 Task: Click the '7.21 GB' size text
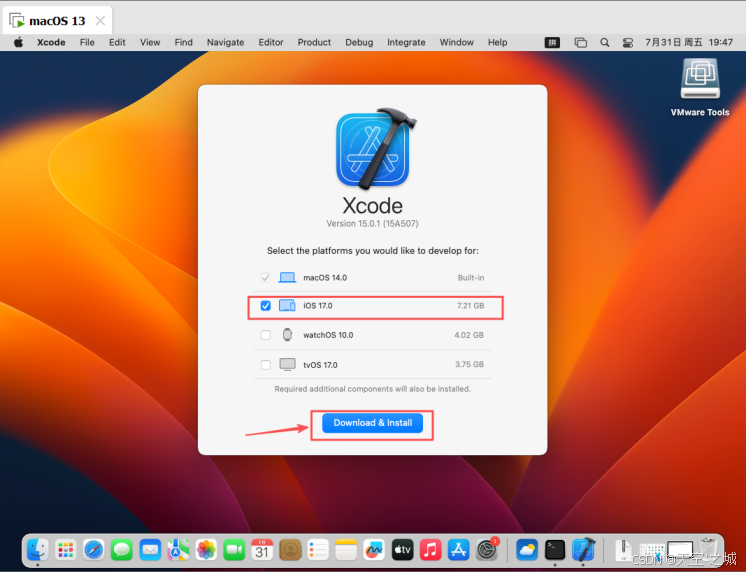(x=471, y=306)
